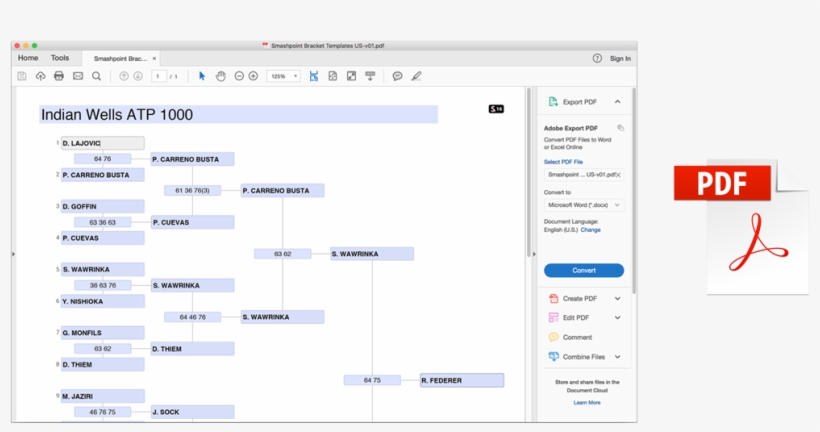Image resolution: width=820 pixels, height=432 pixels.
Task: Open the 125% zoom level dropdown
Action: tap(283, 76)
